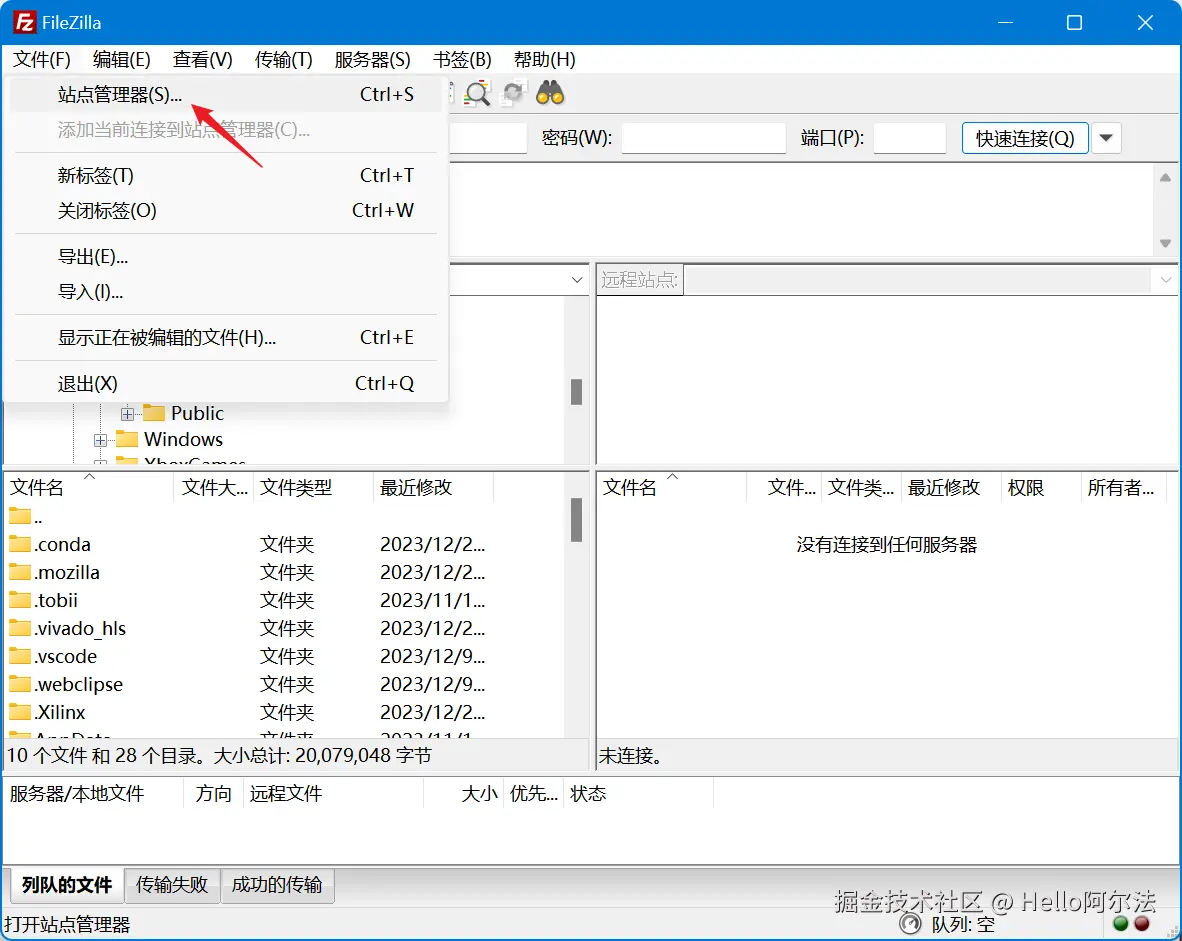Click the queue 服务器/本地文件 column header
Image resolution: width=1182 pixels, height=941 pixels.
93,793
